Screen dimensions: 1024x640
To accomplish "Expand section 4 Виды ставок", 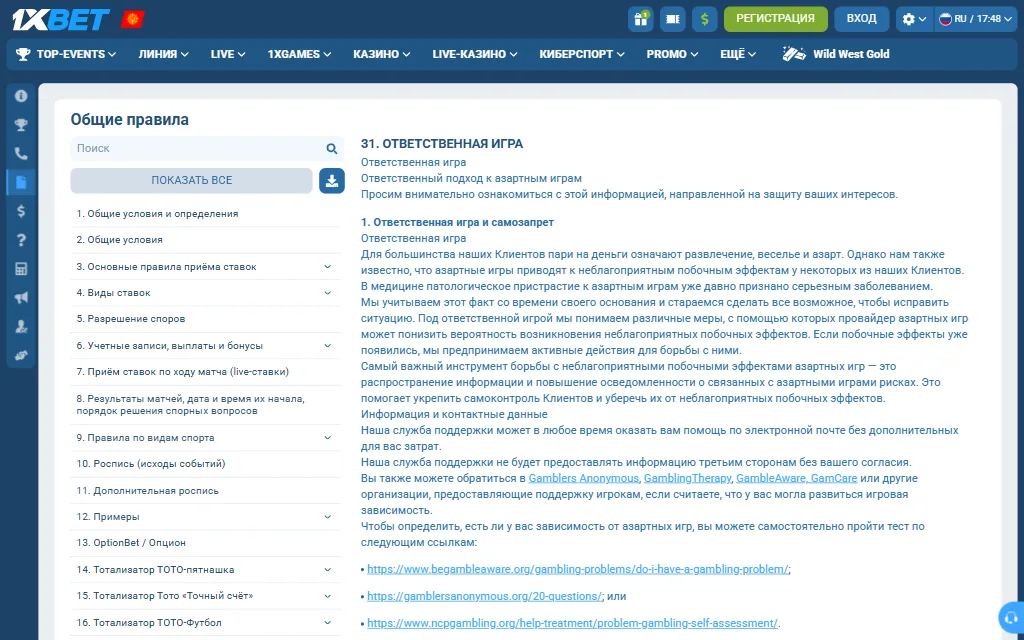I will [x=328, y=293].
